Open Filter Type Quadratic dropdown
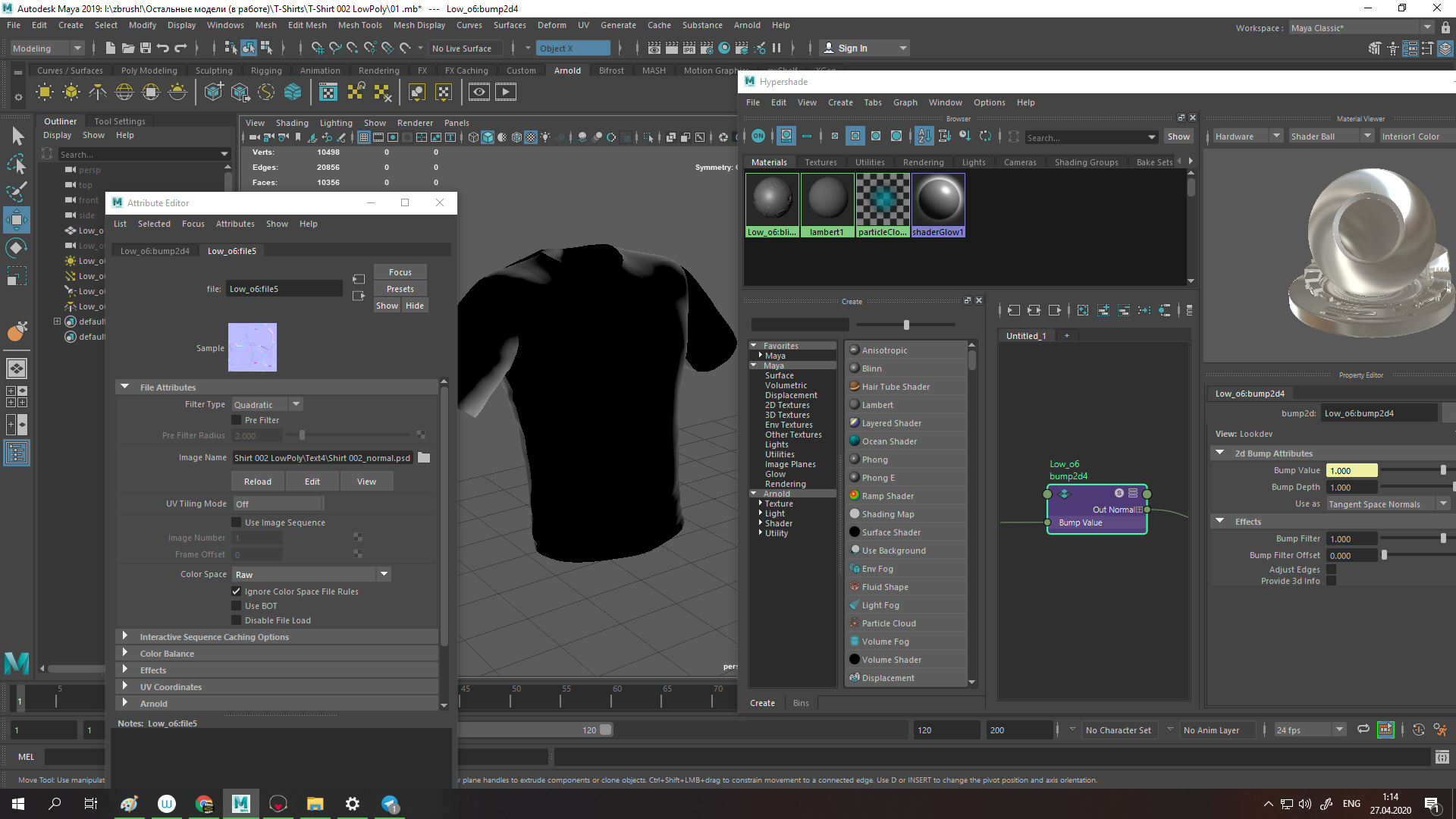 [x=267, y=405]
